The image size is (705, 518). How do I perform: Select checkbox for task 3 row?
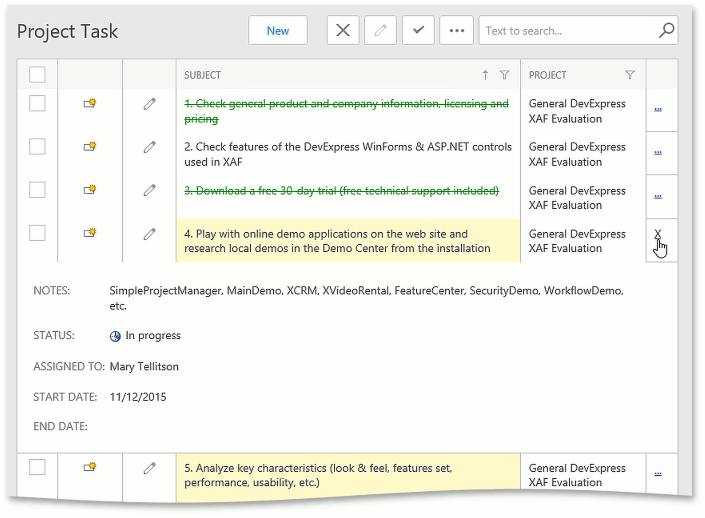tap(37, 190)
